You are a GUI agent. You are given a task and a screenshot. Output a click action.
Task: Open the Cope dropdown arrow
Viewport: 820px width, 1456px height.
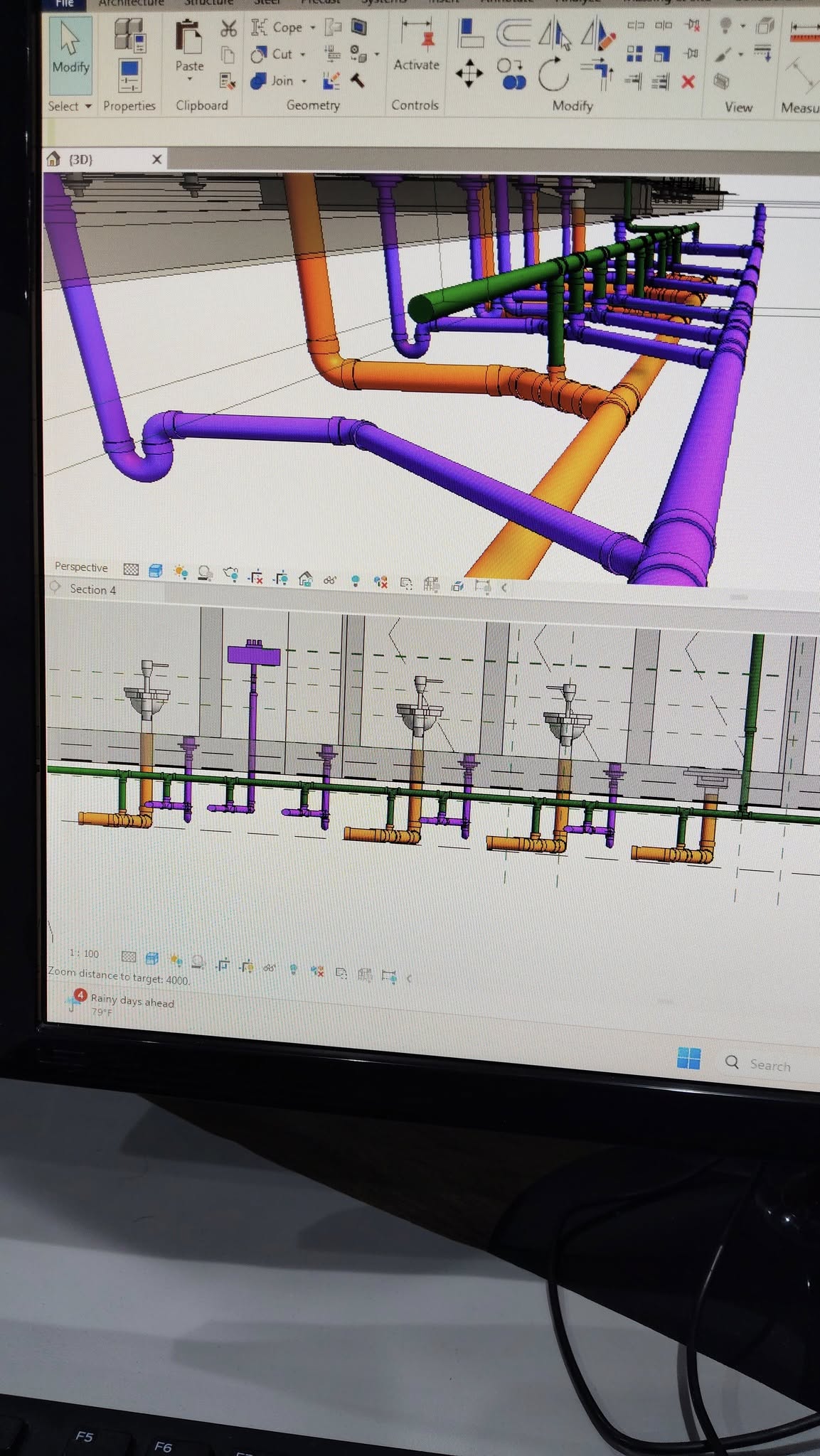pos(312,28)
